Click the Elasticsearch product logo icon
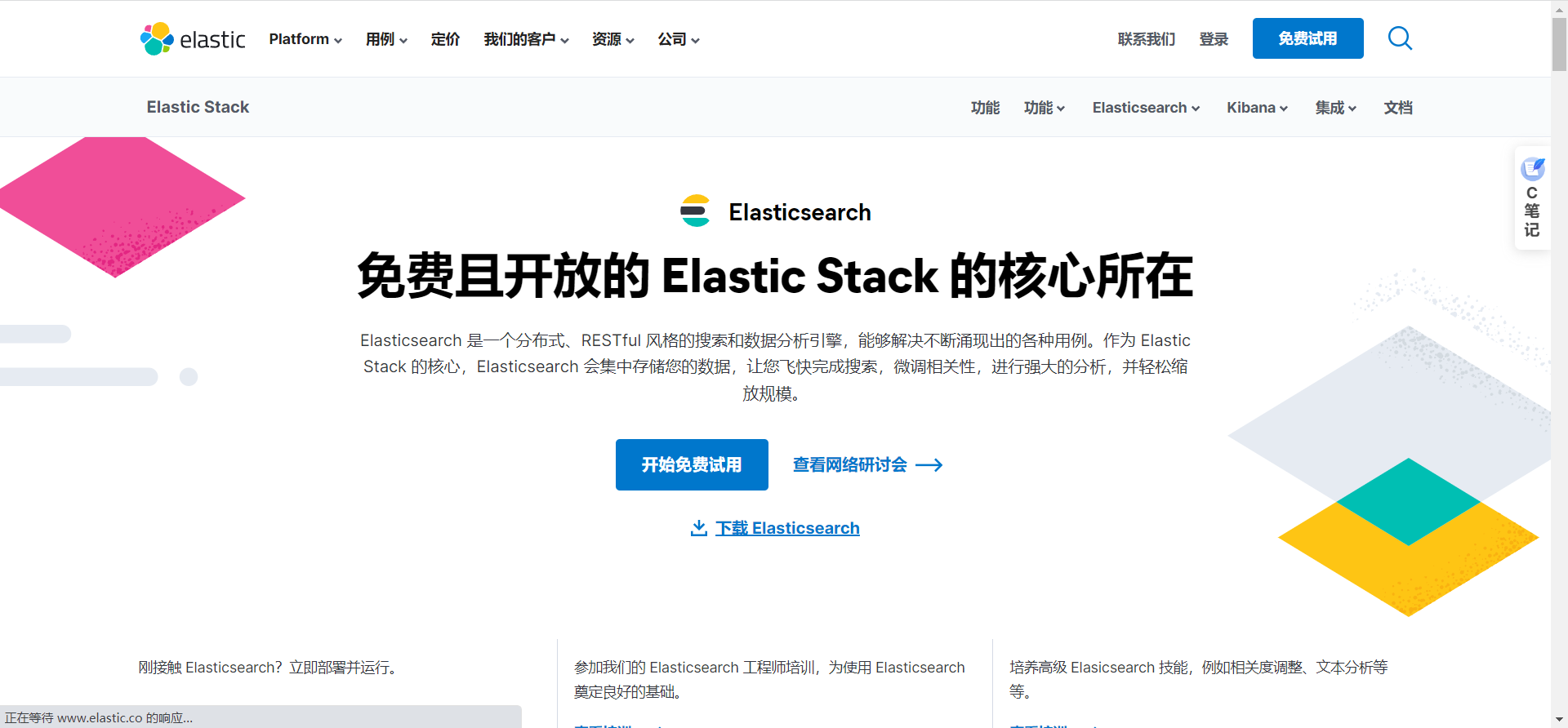 [x=695, y=211]
